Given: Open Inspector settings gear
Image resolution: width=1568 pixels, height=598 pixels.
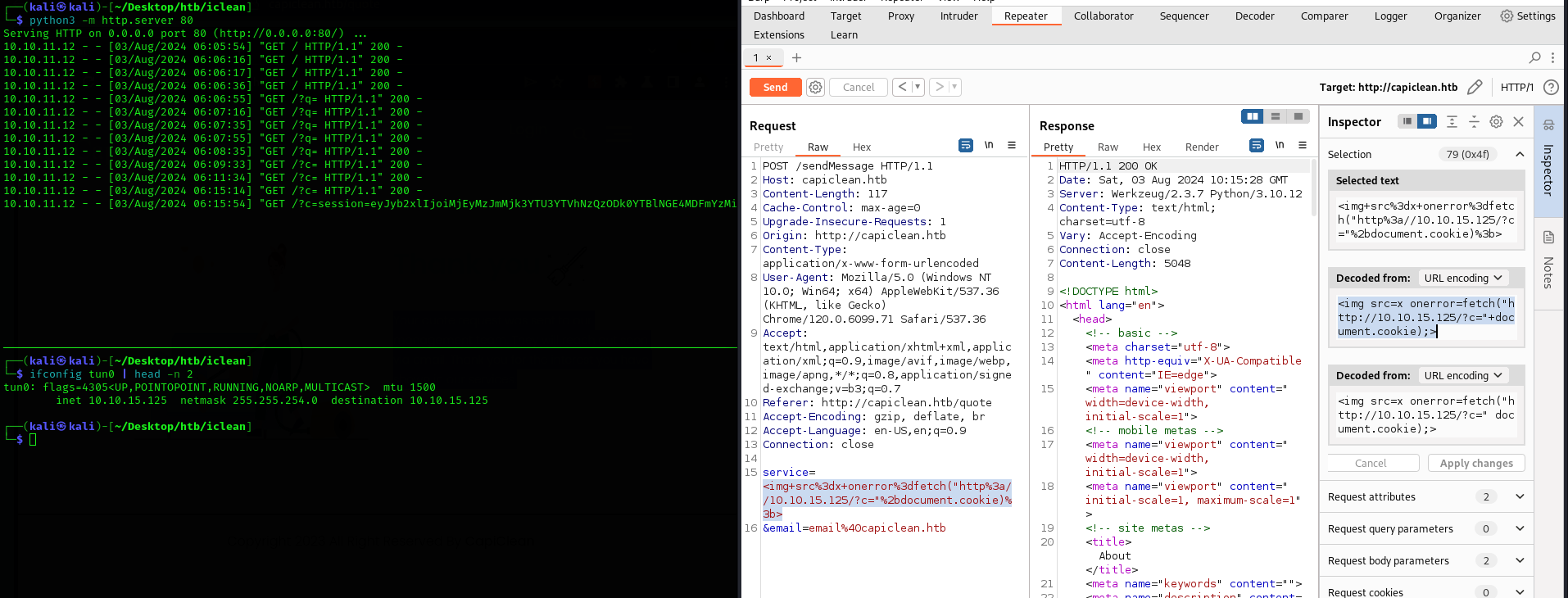Looking at the screenshot, I should pos(1496,121).
